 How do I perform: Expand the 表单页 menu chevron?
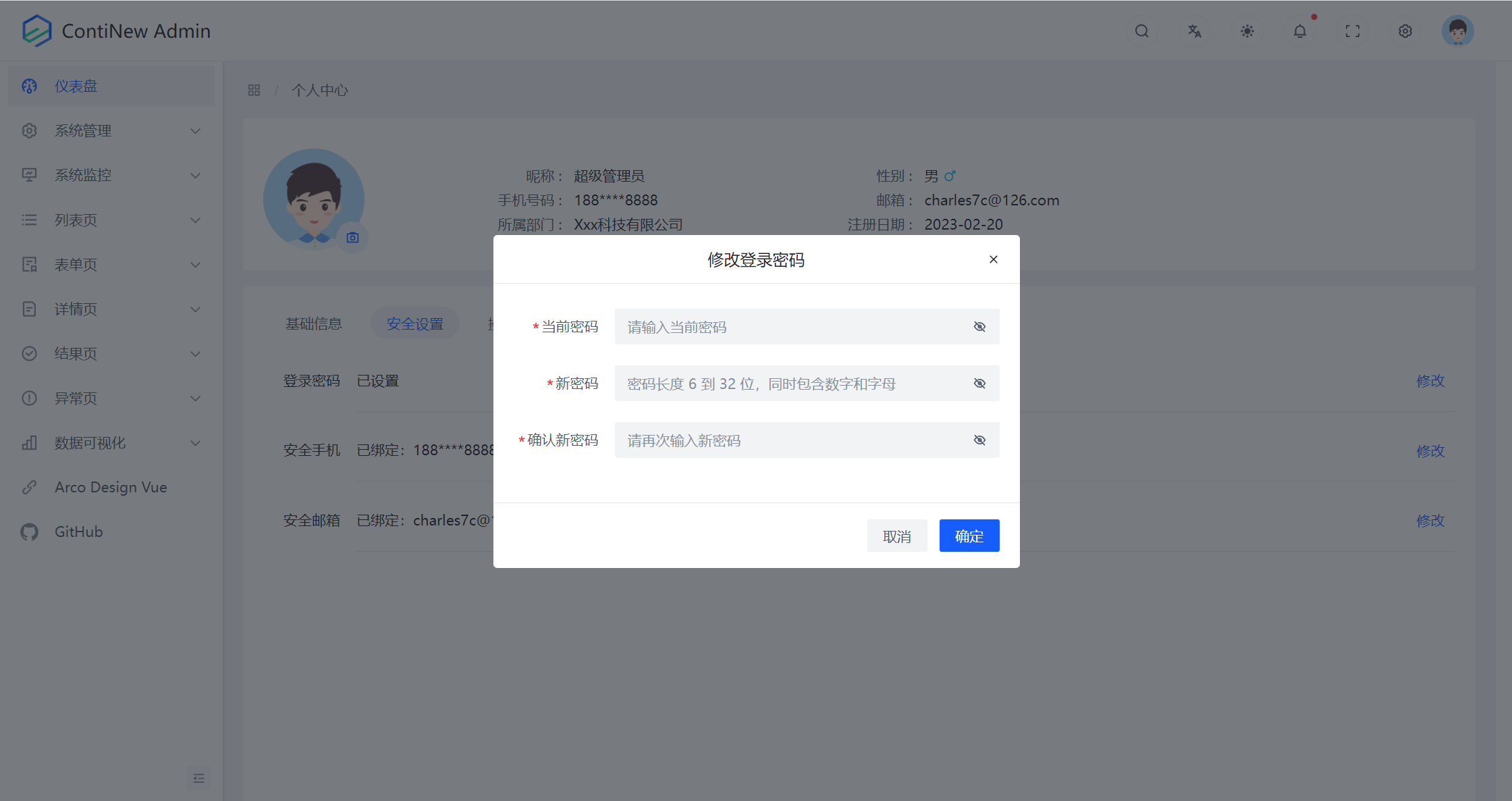195,264
